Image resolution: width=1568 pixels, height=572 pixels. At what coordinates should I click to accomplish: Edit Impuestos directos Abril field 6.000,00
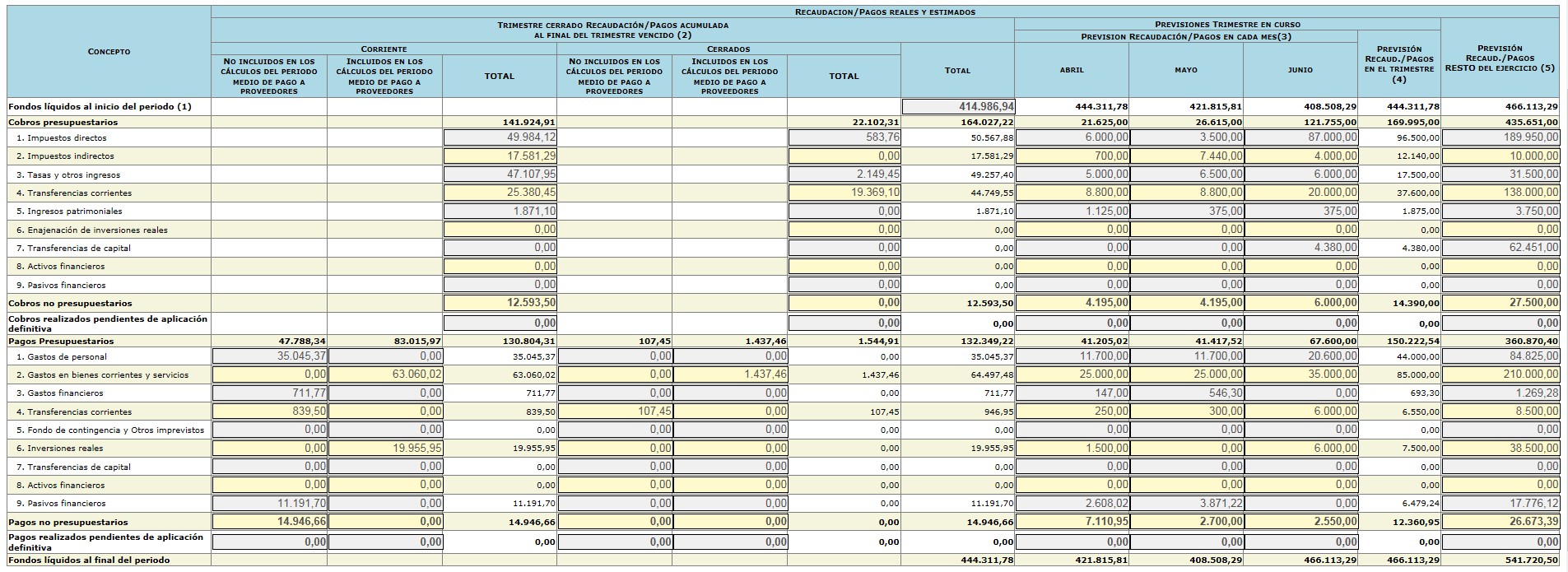pyautogui.click(x=1072, y=137)
